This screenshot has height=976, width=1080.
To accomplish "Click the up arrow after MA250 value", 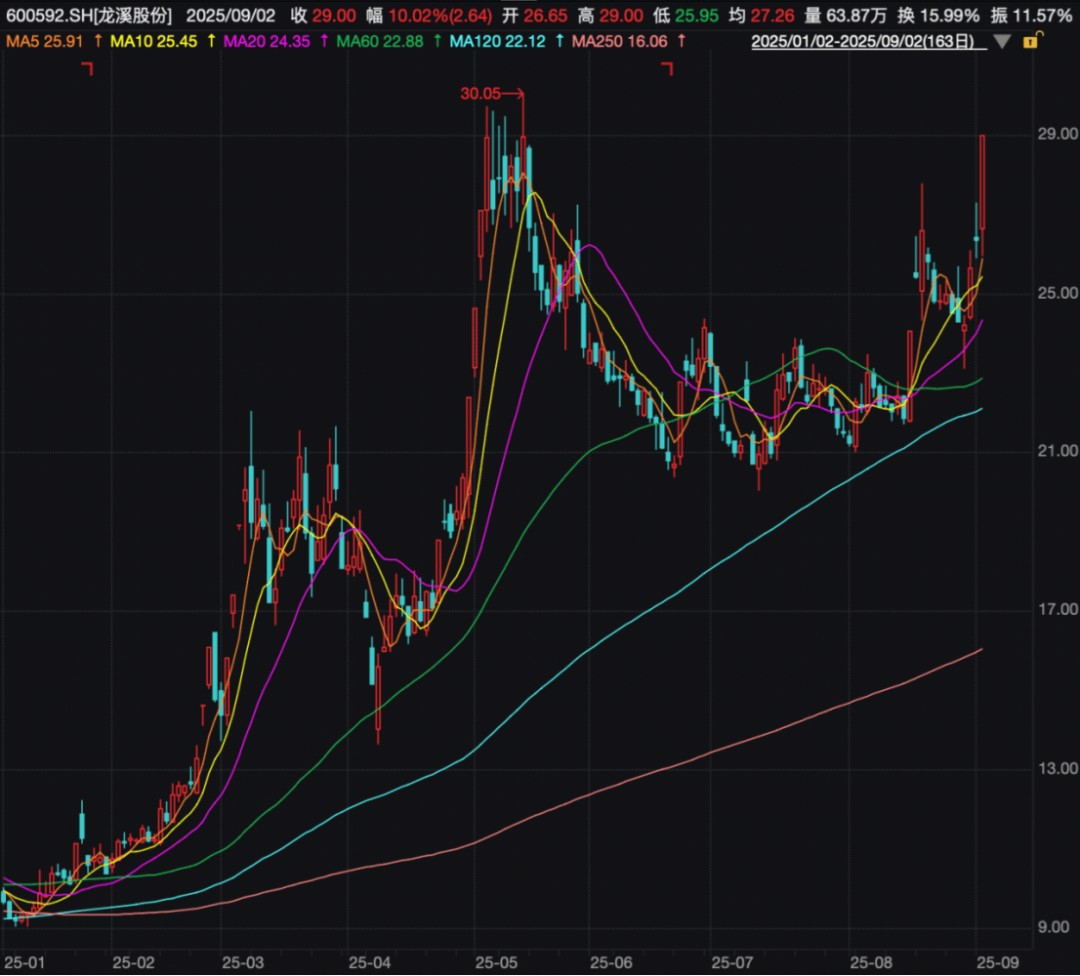I will coord(682,41).
